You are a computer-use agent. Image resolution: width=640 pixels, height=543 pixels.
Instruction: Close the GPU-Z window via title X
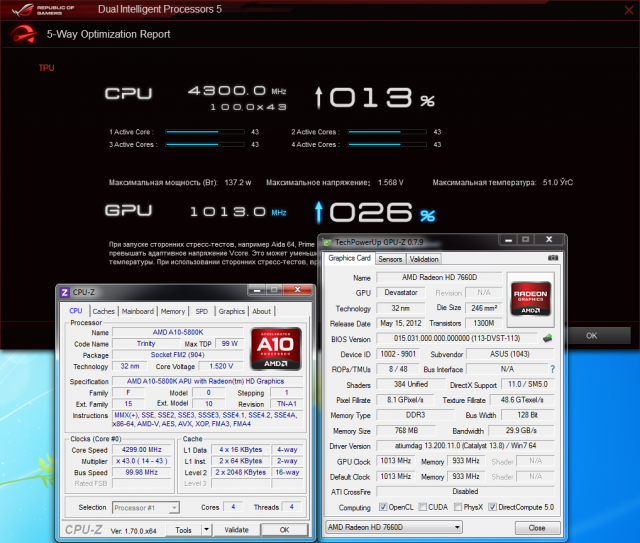pyautogui.click(x=549, y=240)
